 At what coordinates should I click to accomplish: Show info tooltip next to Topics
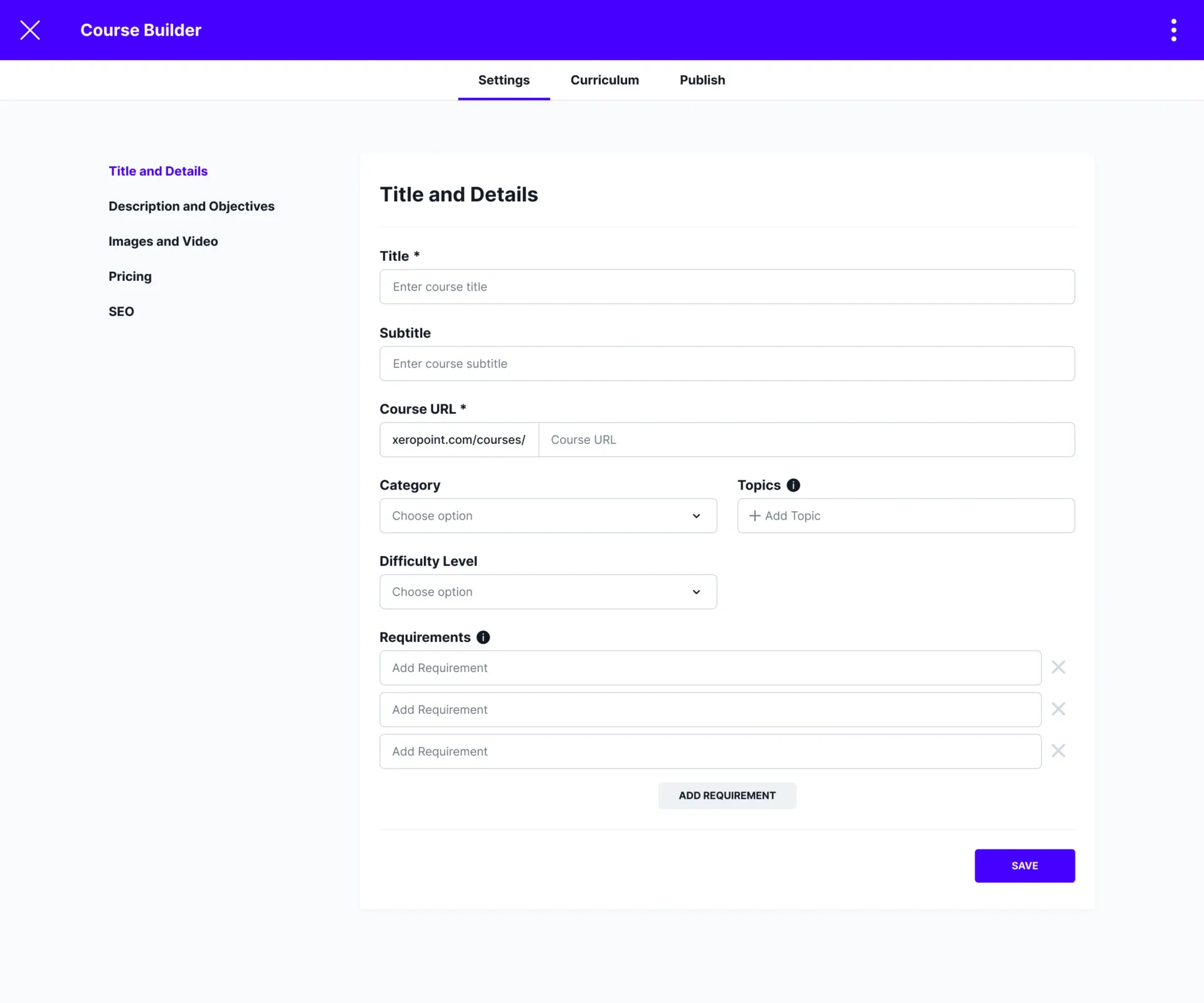(x=793, y=485)
